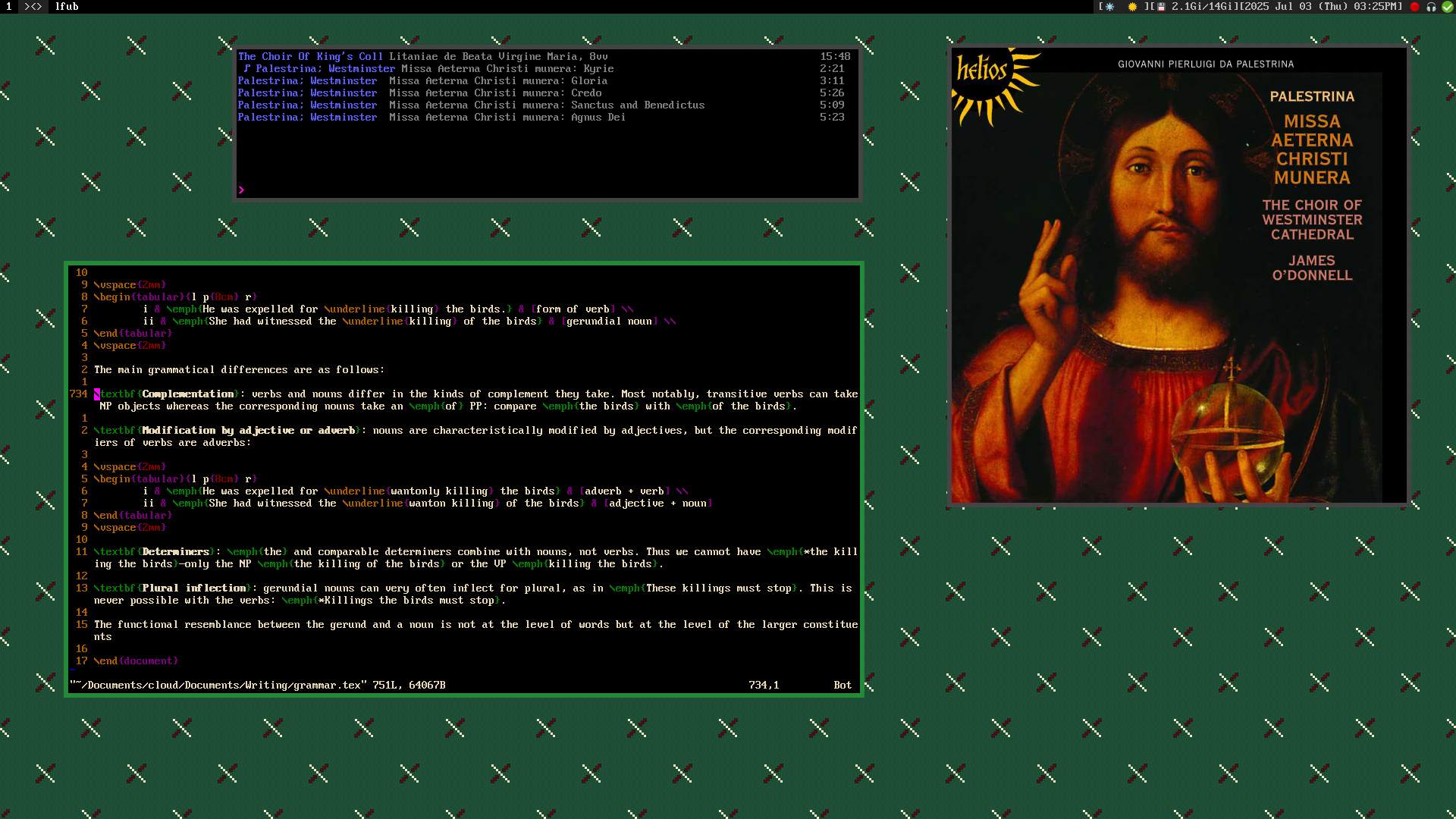
Task: Select the Litaniae de Beata Virgine Maria track
Action: pyautogui.click(x=544, y=56)
